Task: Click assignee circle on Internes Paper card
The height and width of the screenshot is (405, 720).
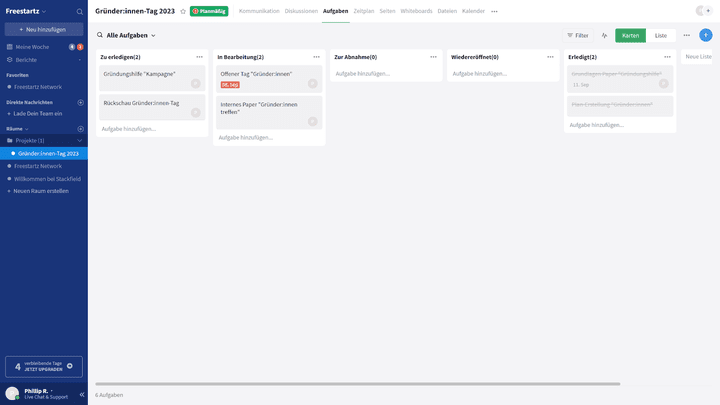Action: [313, 121]
